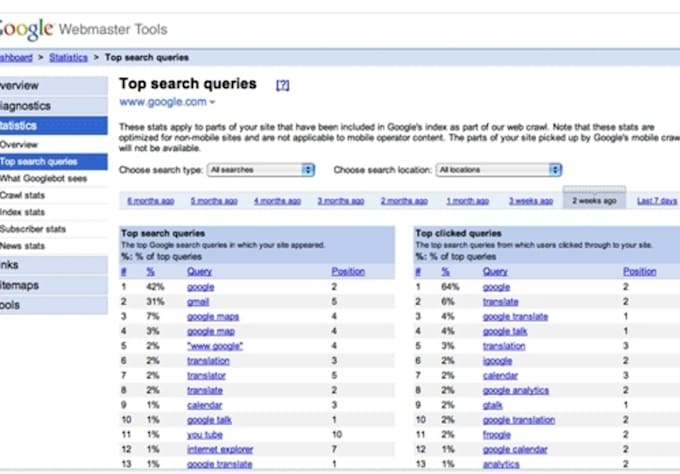Click the Google logo
This screenshot has height=474, width=680.
click(x=26, y=29)
